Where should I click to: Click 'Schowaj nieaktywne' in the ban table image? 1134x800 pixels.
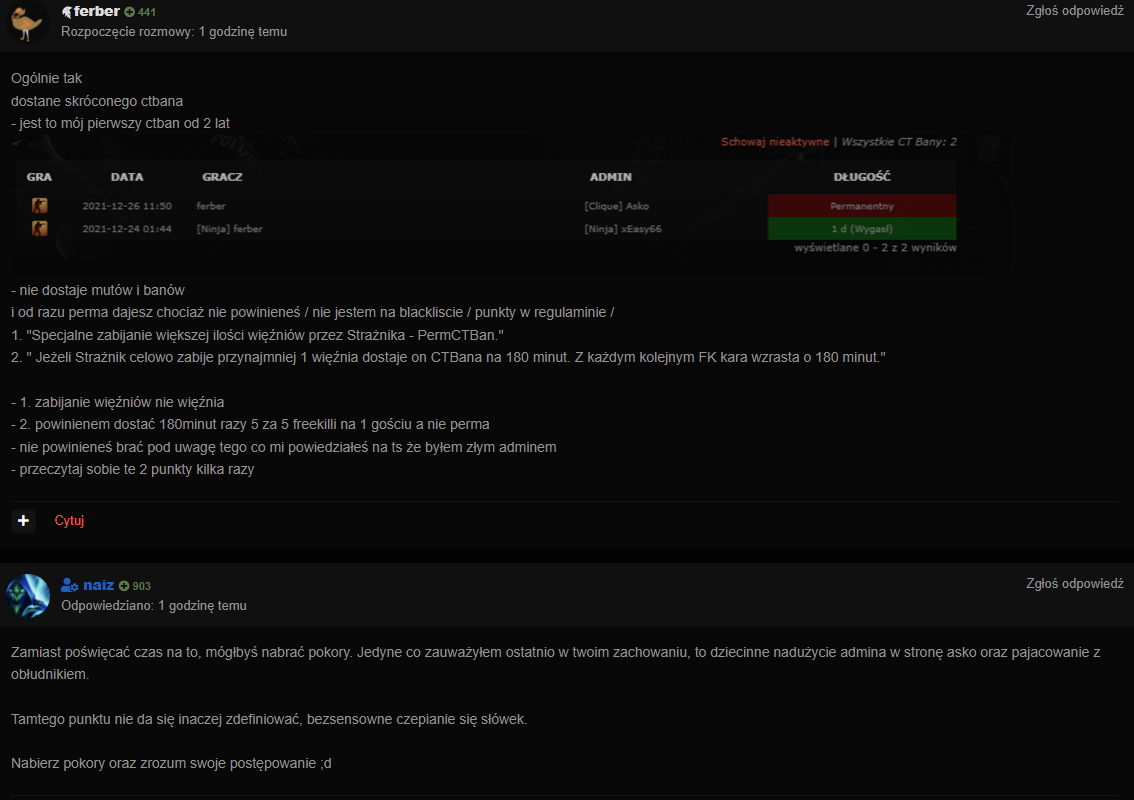[x=775, y=142]
